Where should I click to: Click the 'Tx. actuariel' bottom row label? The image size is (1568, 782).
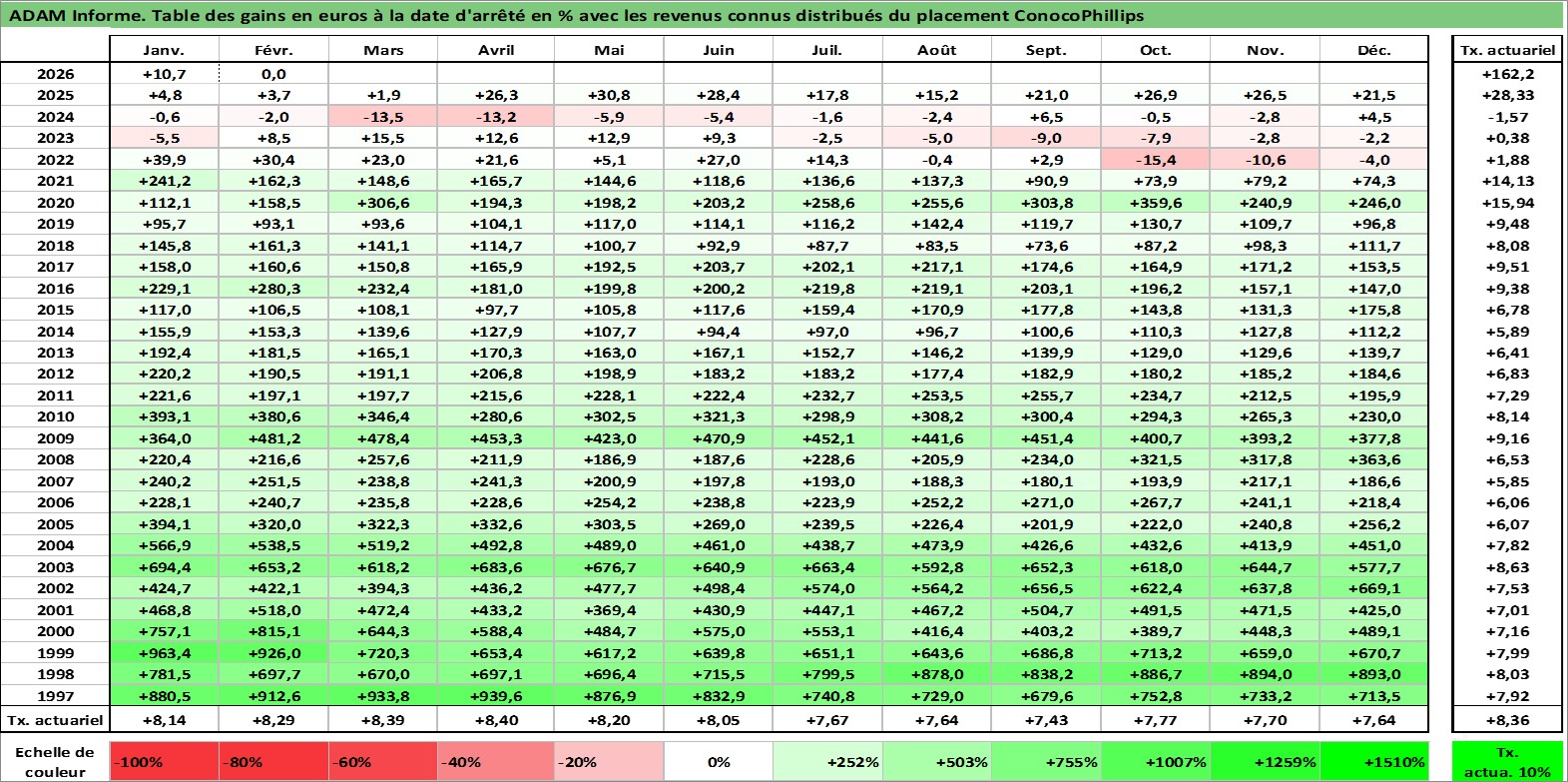[x=55, y=720]
